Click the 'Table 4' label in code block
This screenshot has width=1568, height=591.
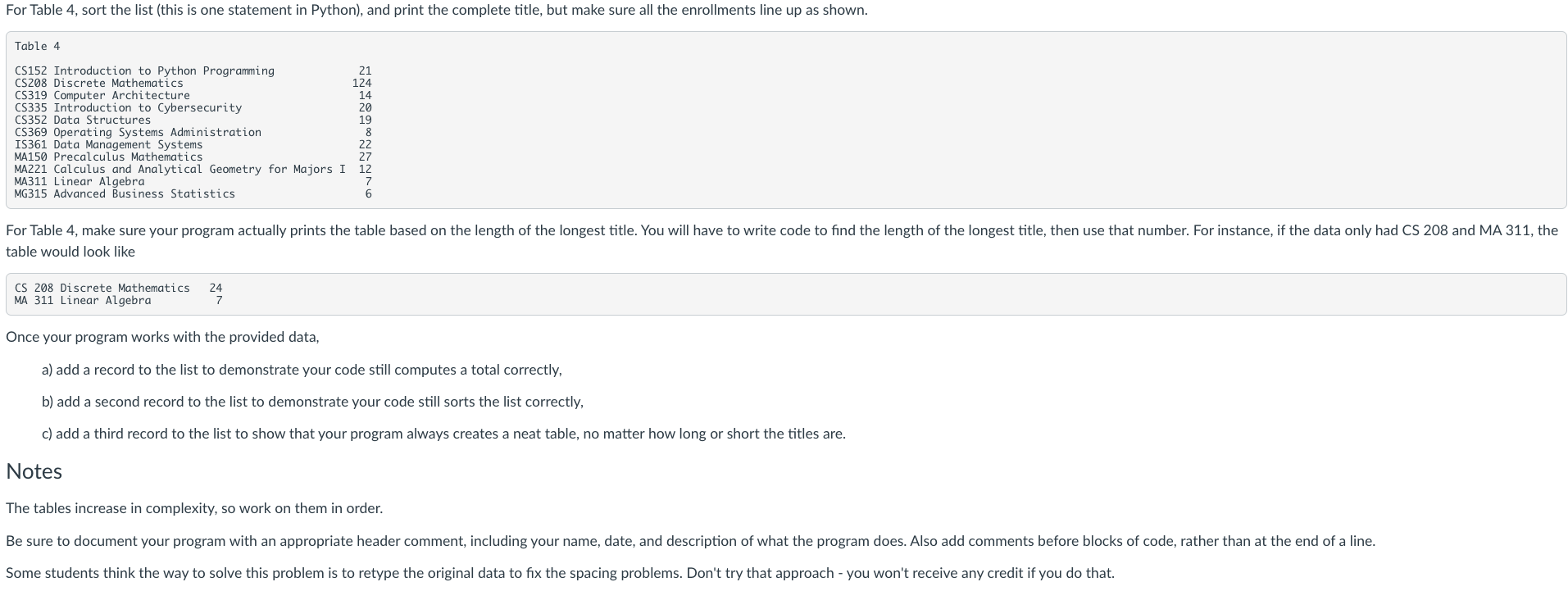tap(37, 46)
